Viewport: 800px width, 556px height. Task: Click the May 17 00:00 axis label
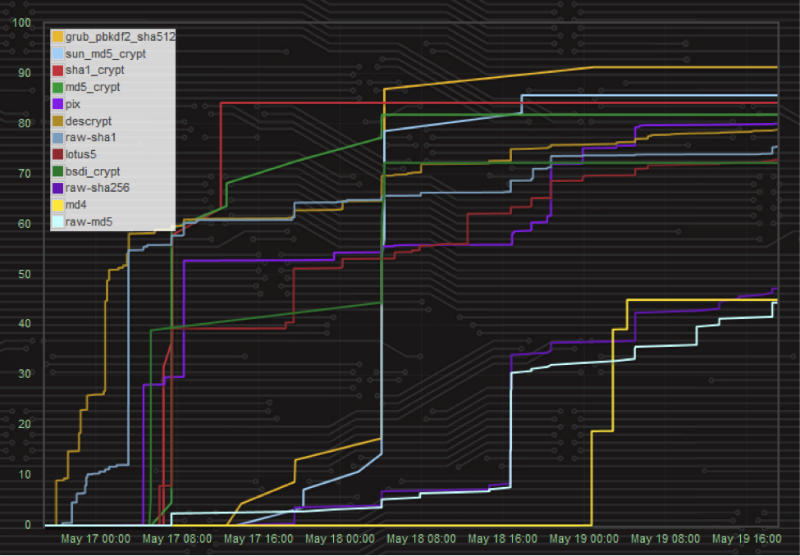95,539
